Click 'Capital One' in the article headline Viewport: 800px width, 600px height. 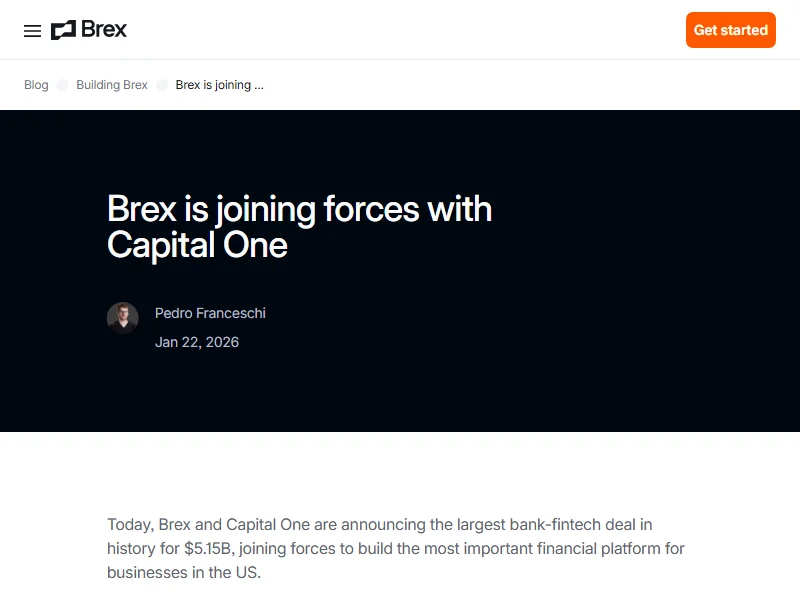click(197, 245)
